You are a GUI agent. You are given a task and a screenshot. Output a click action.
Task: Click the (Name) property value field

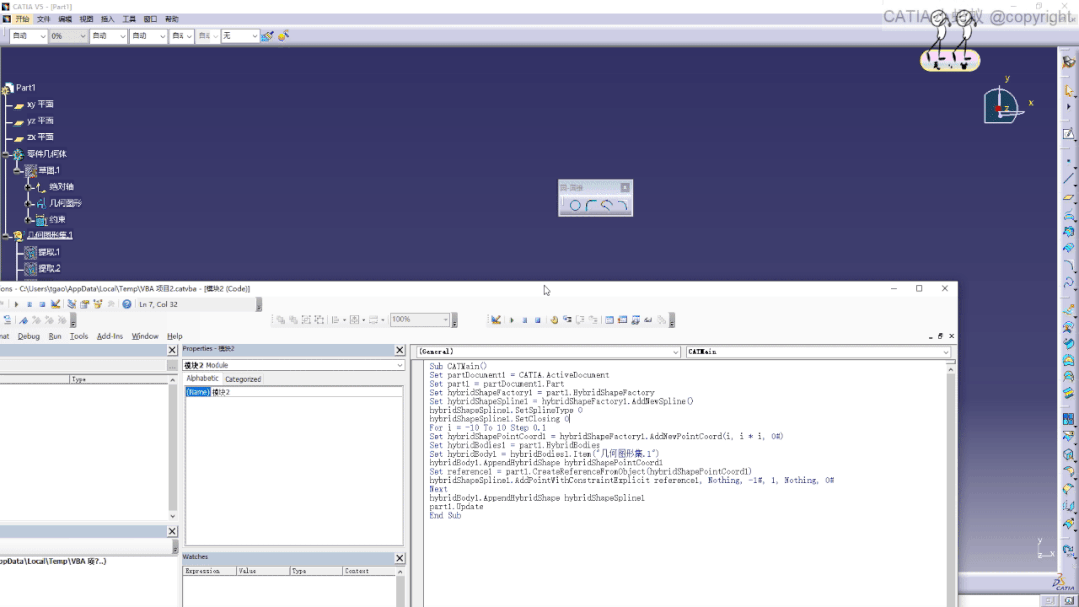coord(306,392)
